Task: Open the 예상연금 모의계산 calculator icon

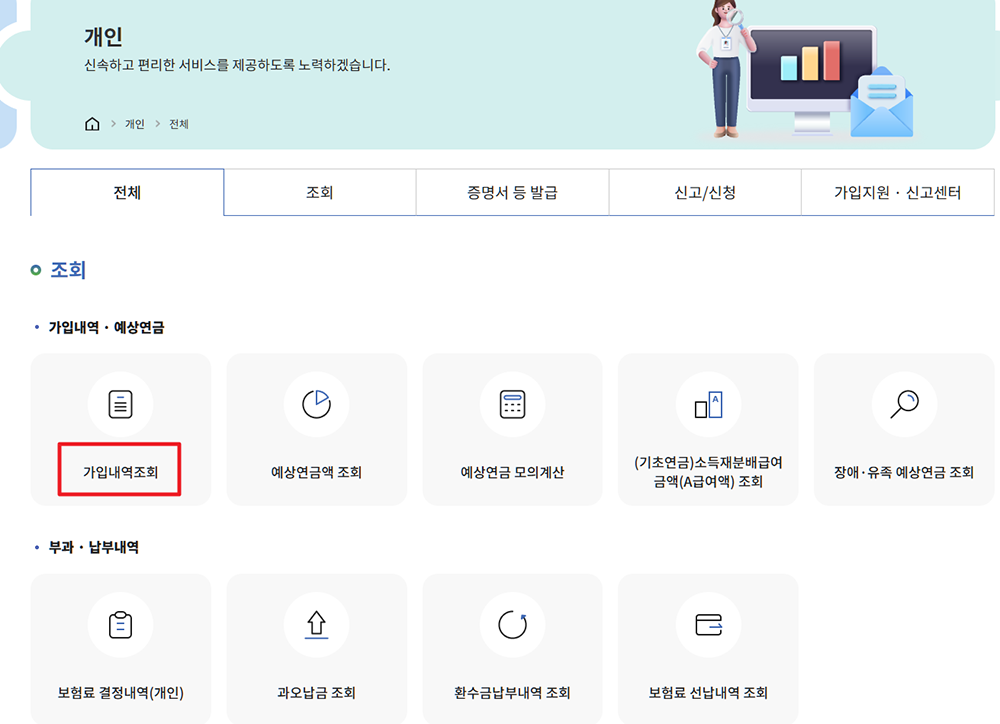Action: click(x=512, y=405)
